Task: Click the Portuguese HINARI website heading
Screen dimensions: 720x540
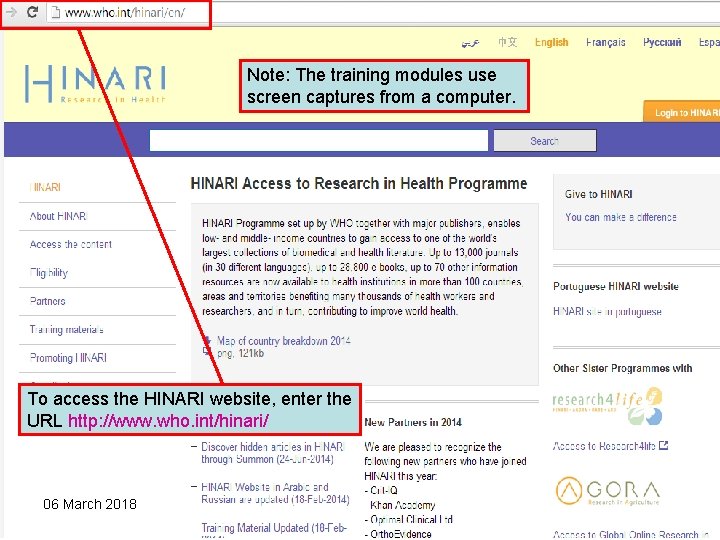Action: (616, 287)
